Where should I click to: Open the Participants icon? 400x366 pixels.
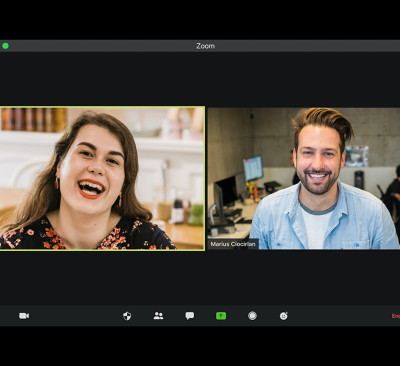coord(158,316)
